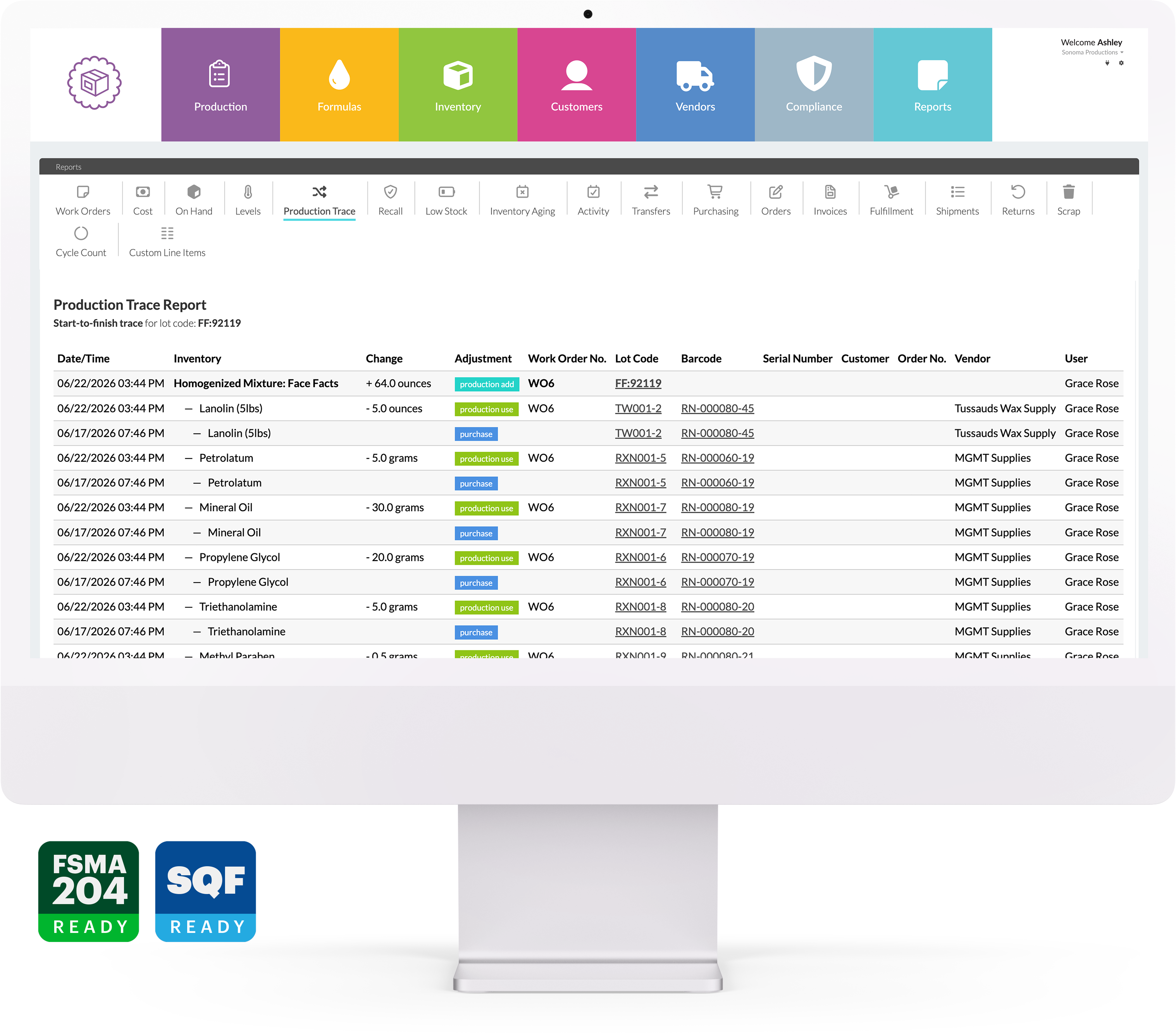This screenshot has height=1033, width=1176.
Task: Open the Reports module tile
Action: [933, 85]
